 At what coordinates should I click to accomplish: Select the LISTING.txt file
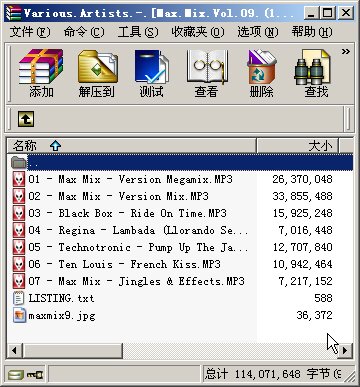click(180, 298)
